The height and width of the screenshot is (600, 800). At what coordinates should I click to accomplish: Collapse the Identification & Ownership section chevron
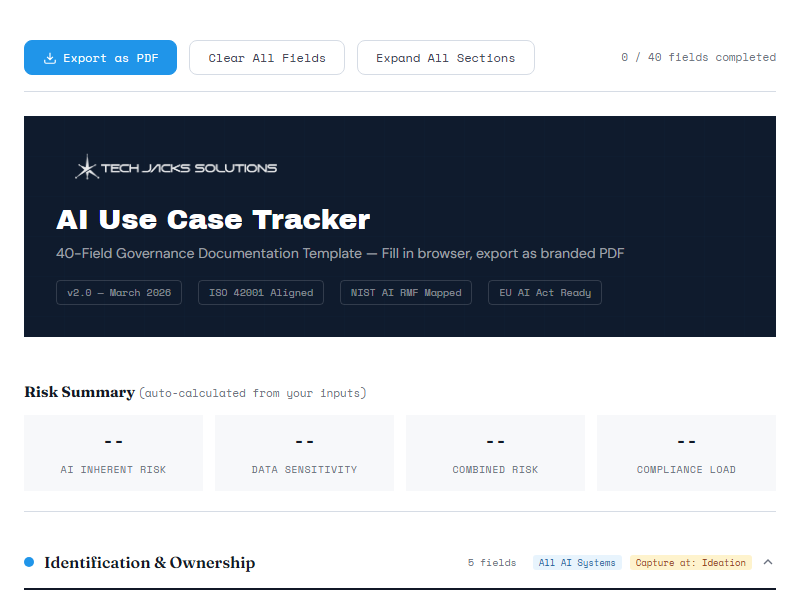click(x=768, y=562)
